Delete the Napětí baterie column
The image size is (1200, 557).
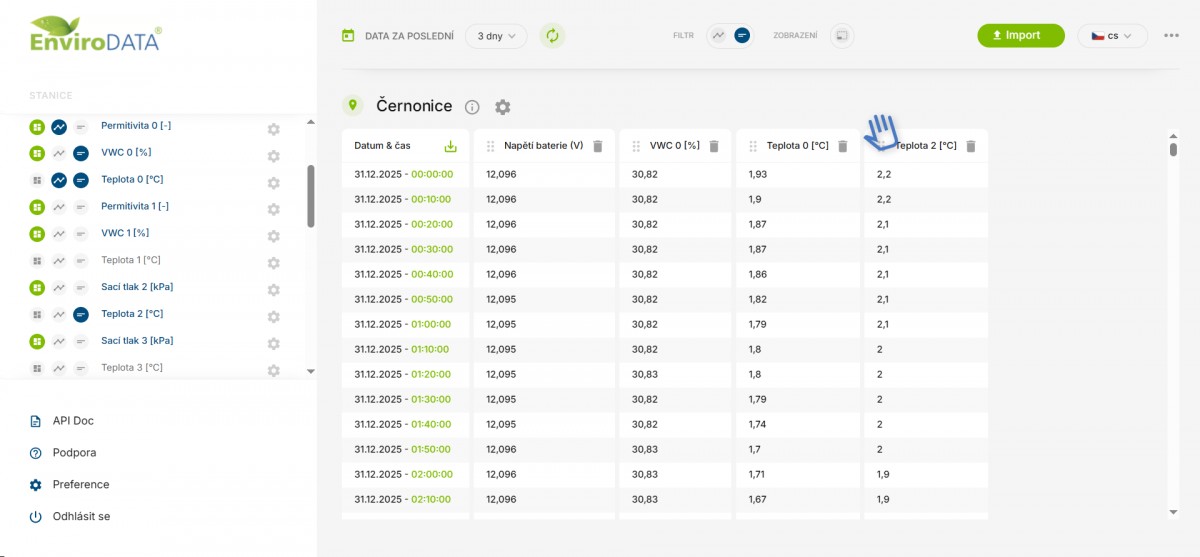click(x=598, y=146)
